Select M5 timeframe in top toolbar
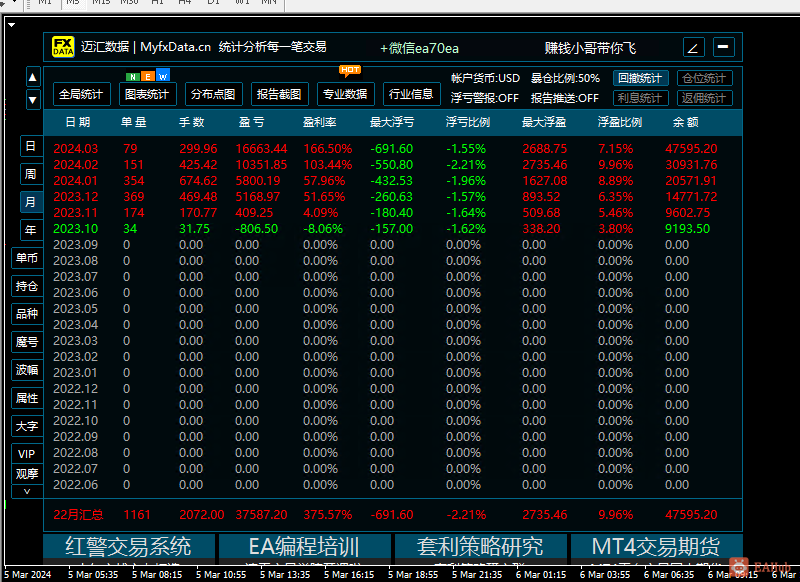The image size is (800, 582). (73, 3)
